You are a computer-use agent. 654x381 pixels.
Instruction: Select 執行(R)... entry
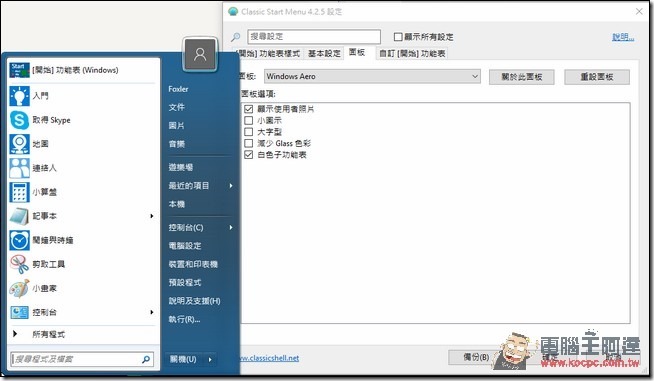184,319
